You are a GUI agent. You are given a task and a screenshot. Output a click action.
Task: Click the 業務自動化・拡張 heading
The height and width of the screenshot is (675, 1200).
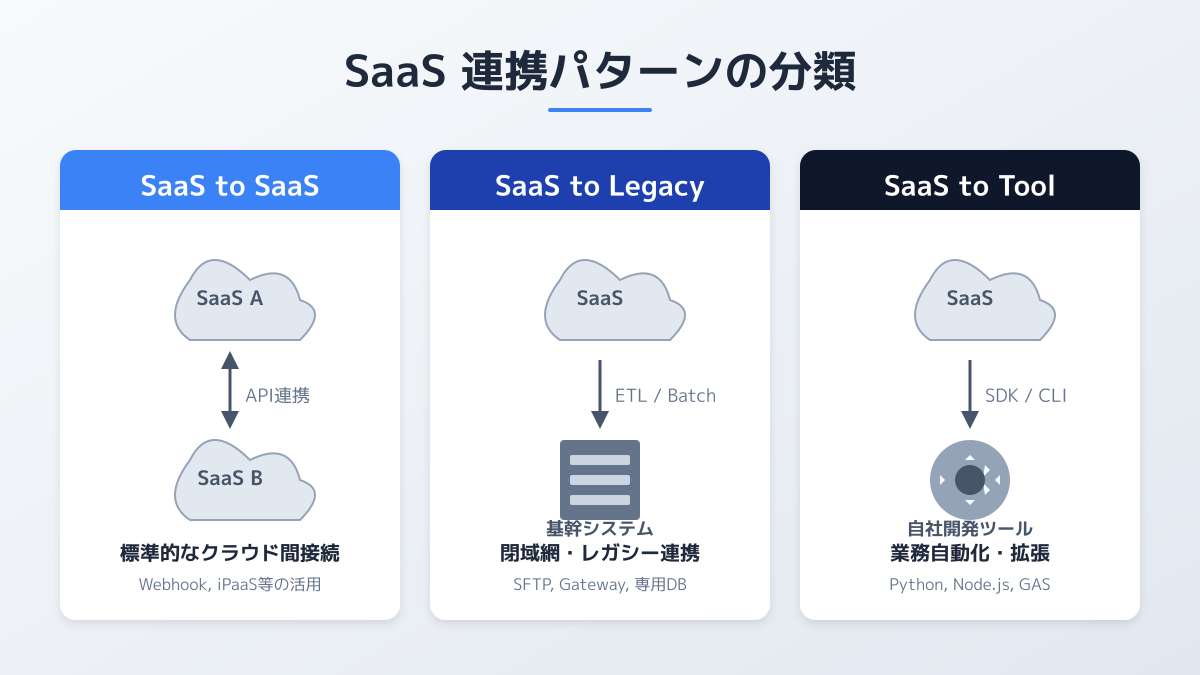[x=970, y=553]
